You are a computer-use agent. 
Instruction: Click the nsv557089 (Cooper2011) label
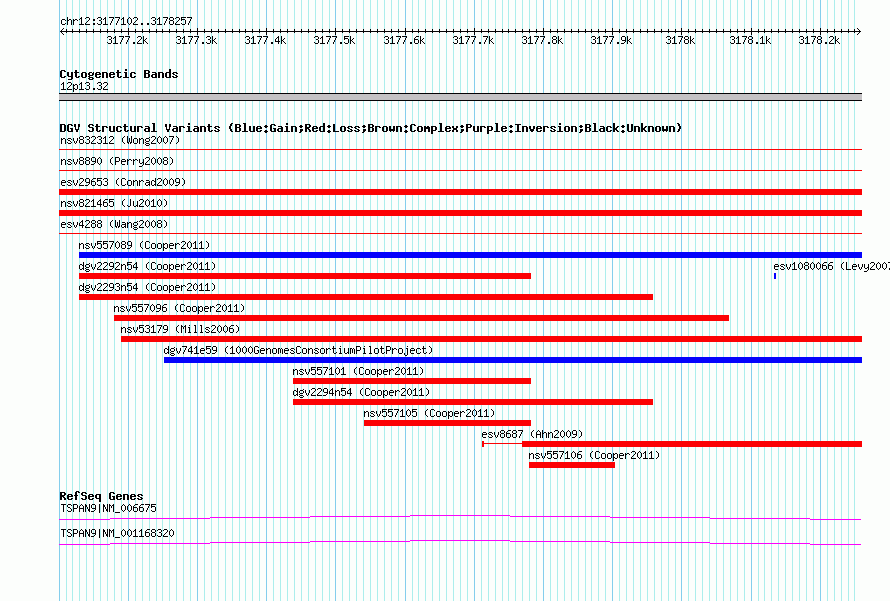(x=144, y=245)
